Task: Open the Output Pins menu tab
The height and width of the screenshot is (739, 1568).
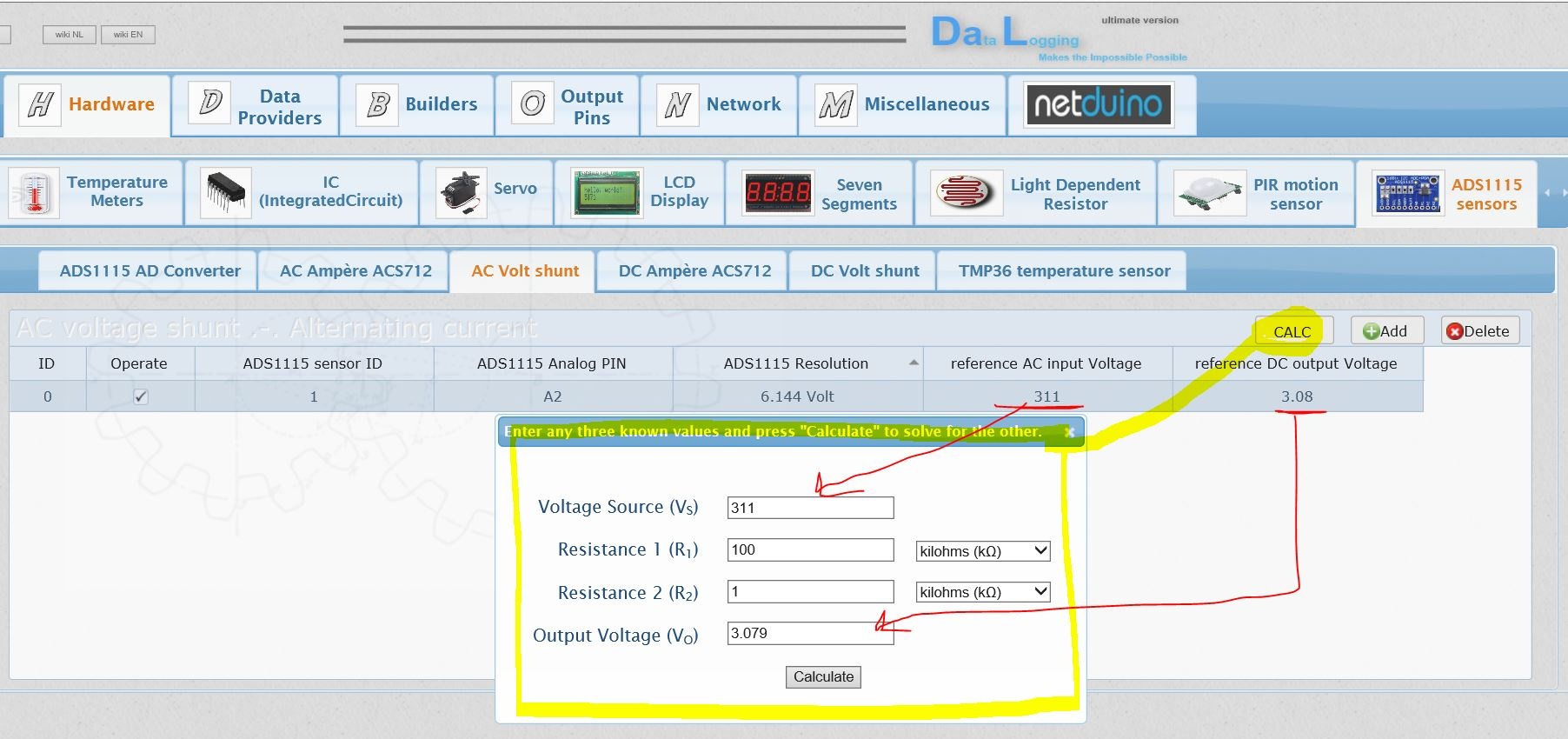Action: [x=568, y=106]
